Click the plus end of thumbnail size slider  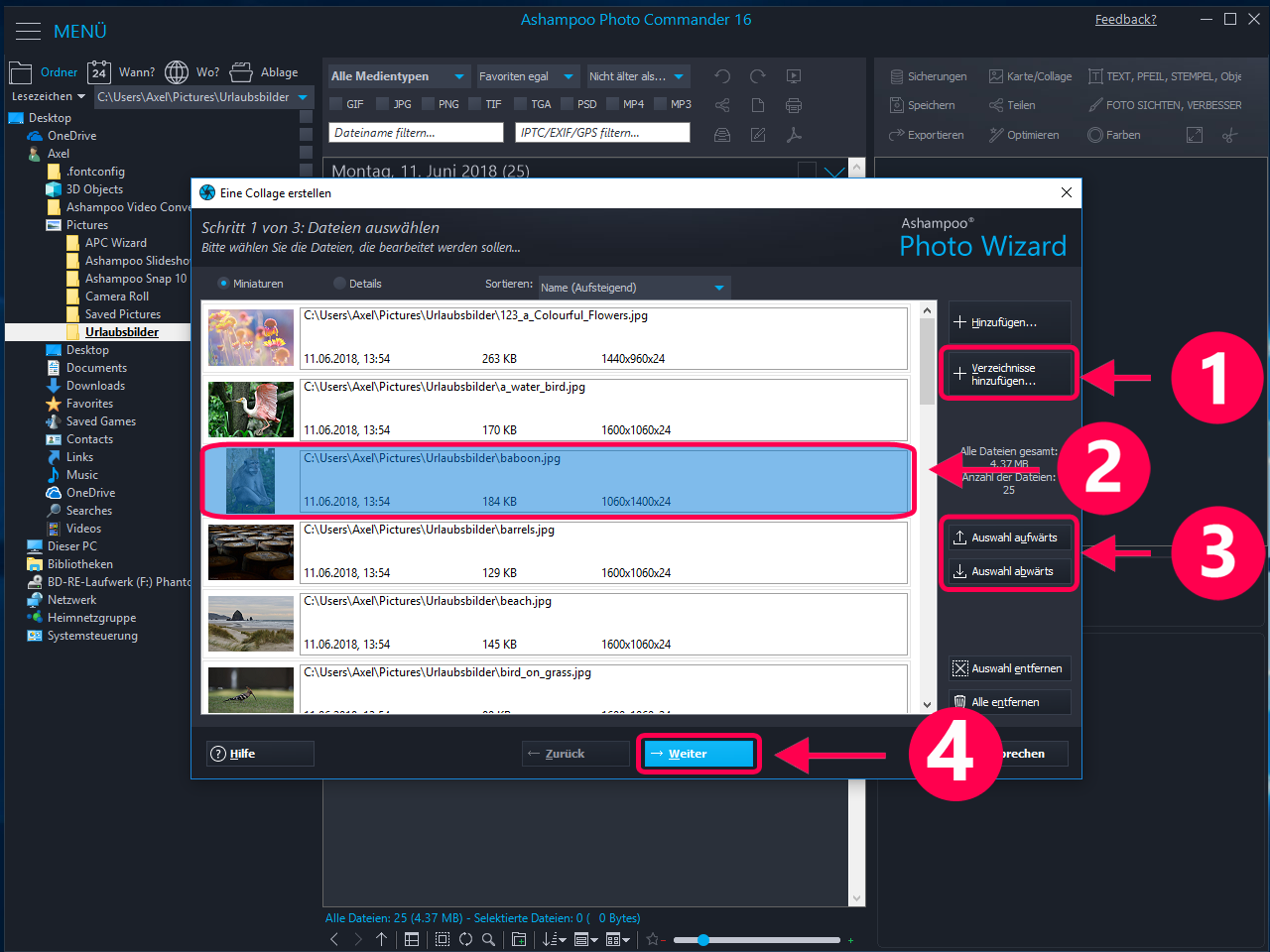[x=850, y=940]
